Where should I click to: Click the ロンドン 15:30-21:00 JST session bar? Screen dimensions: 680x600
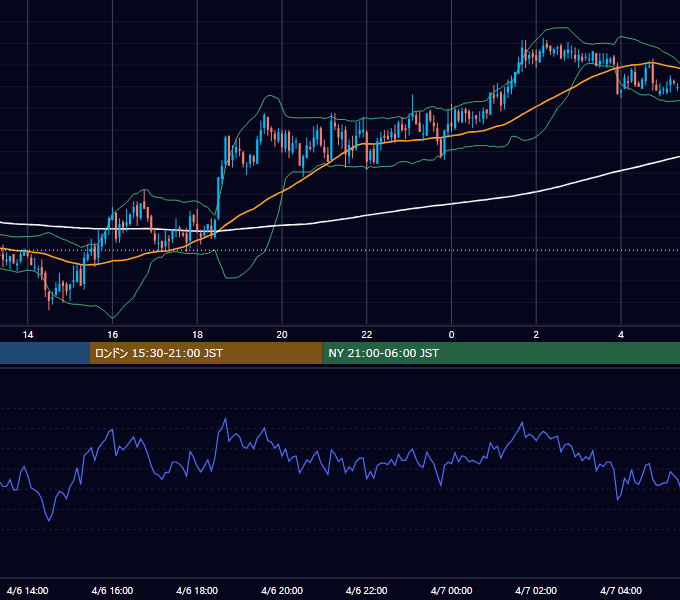(x=206, y=353)
